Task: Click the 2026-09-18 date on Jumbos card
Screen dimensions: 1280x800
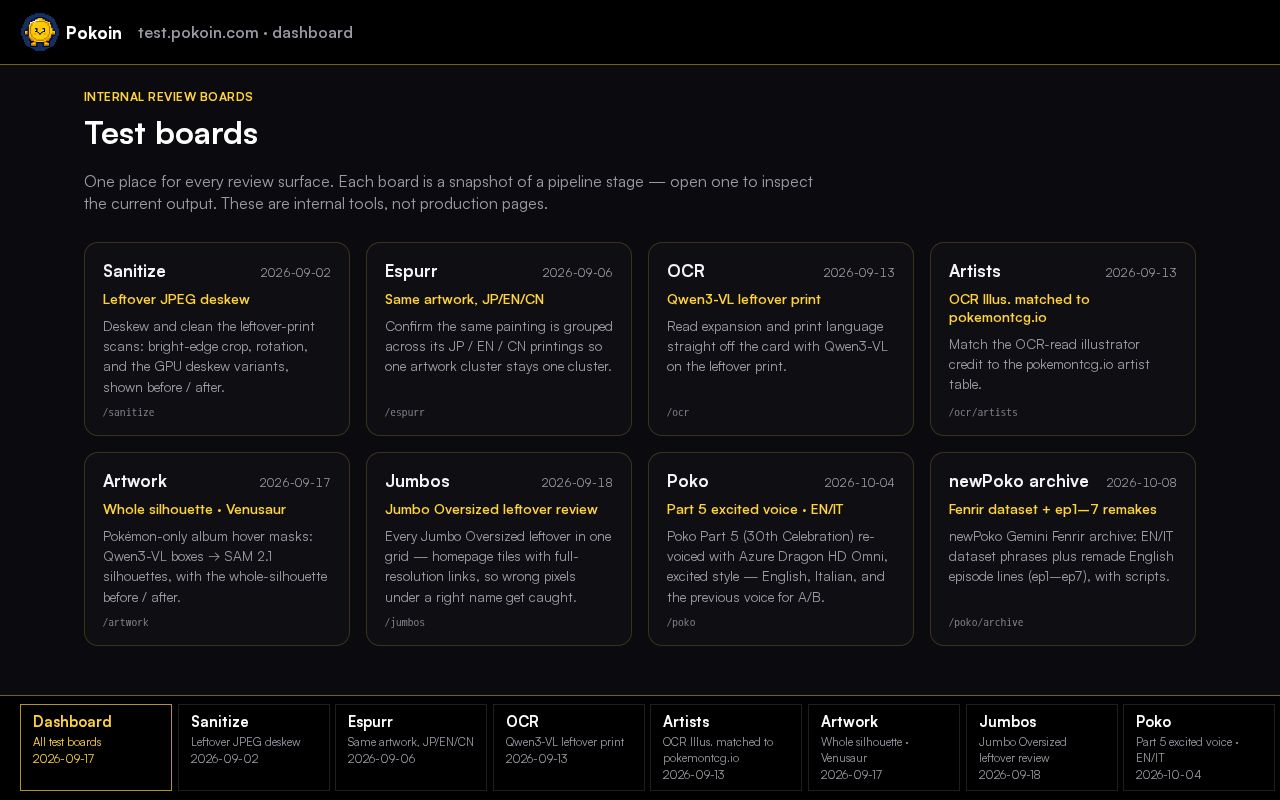Action: [x=577, y=482]
